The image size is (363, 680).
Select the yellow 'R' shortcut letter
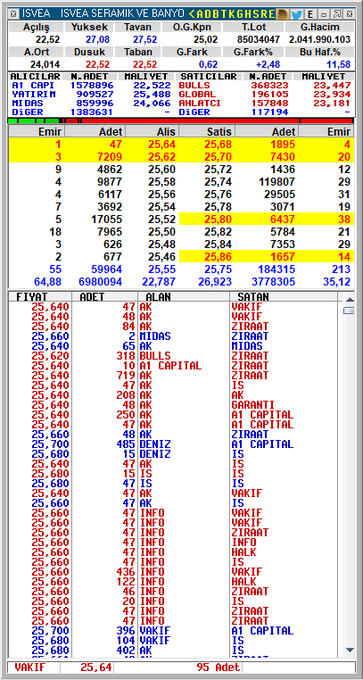click(x=265, y=14)
